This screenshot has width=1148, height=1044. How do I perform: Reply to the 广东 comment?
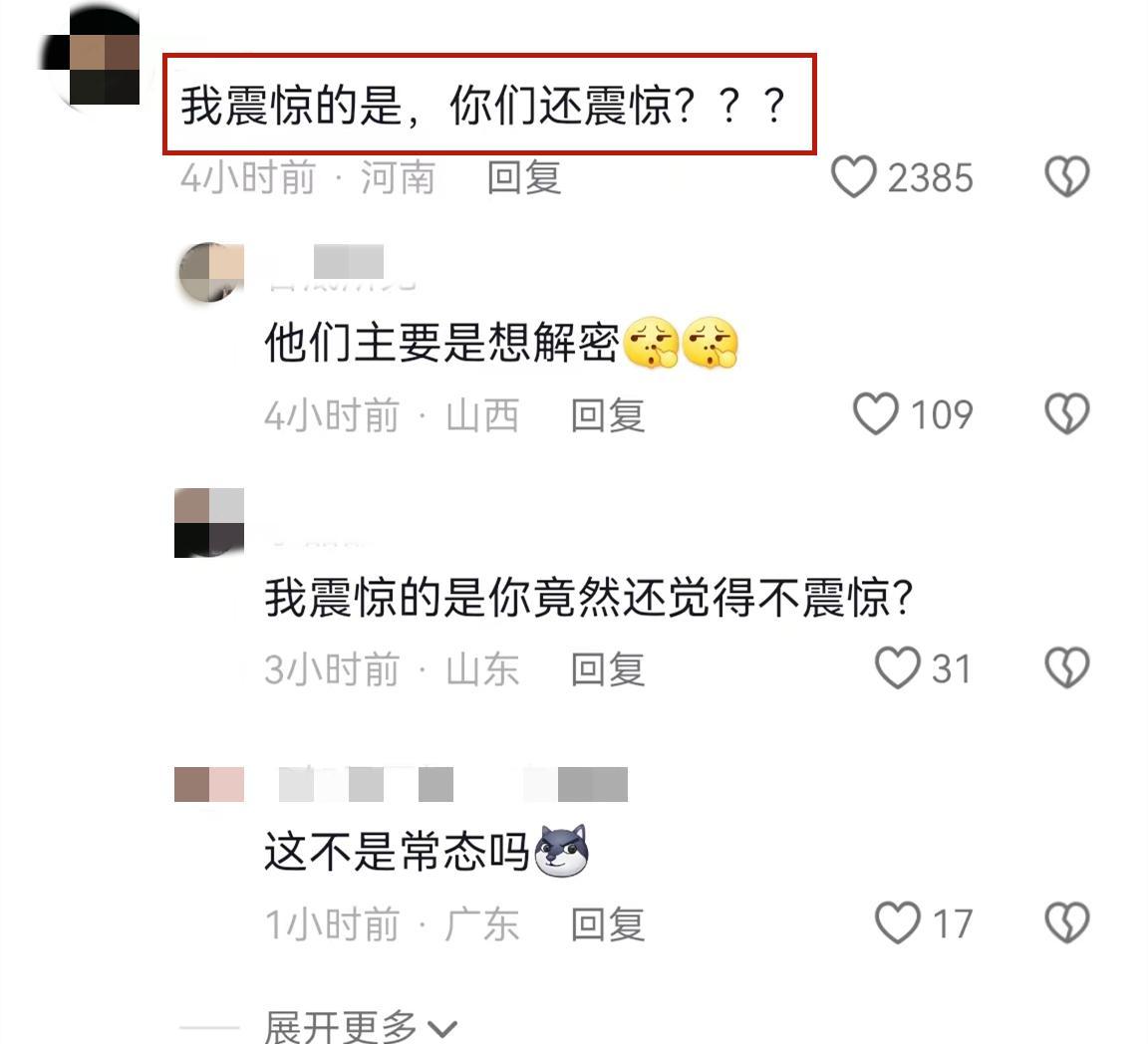click(608, 923)
